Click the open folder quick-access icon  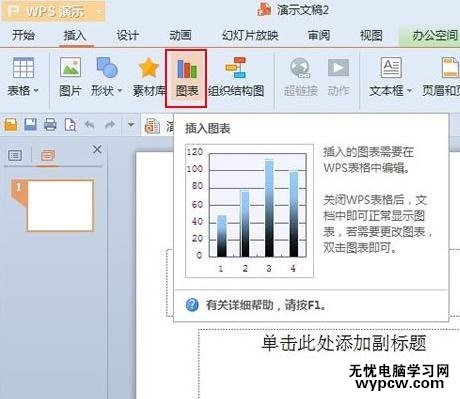(x=11, y=125)
